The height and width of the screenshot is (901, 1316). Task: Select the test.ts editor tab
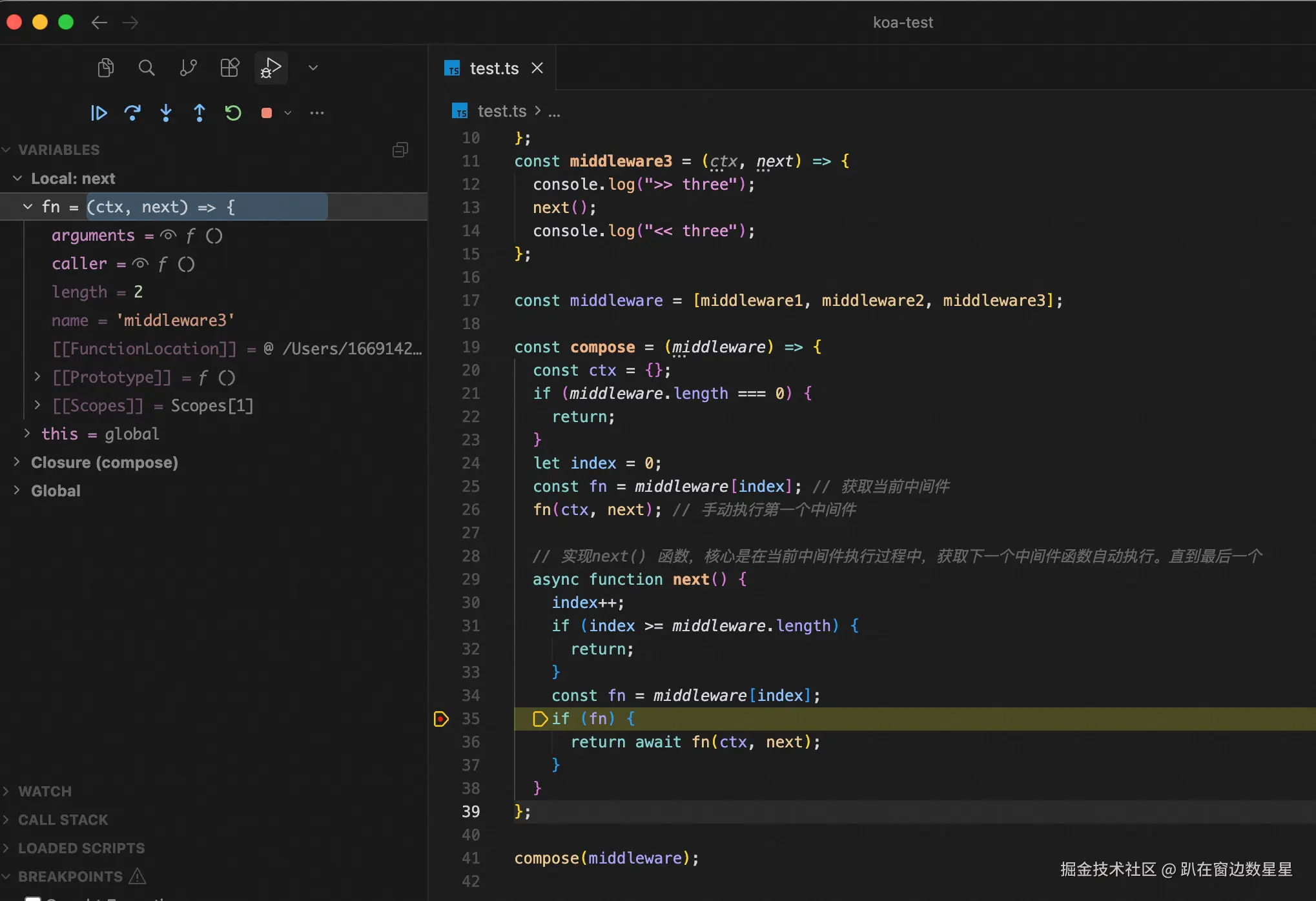point(493,68)
